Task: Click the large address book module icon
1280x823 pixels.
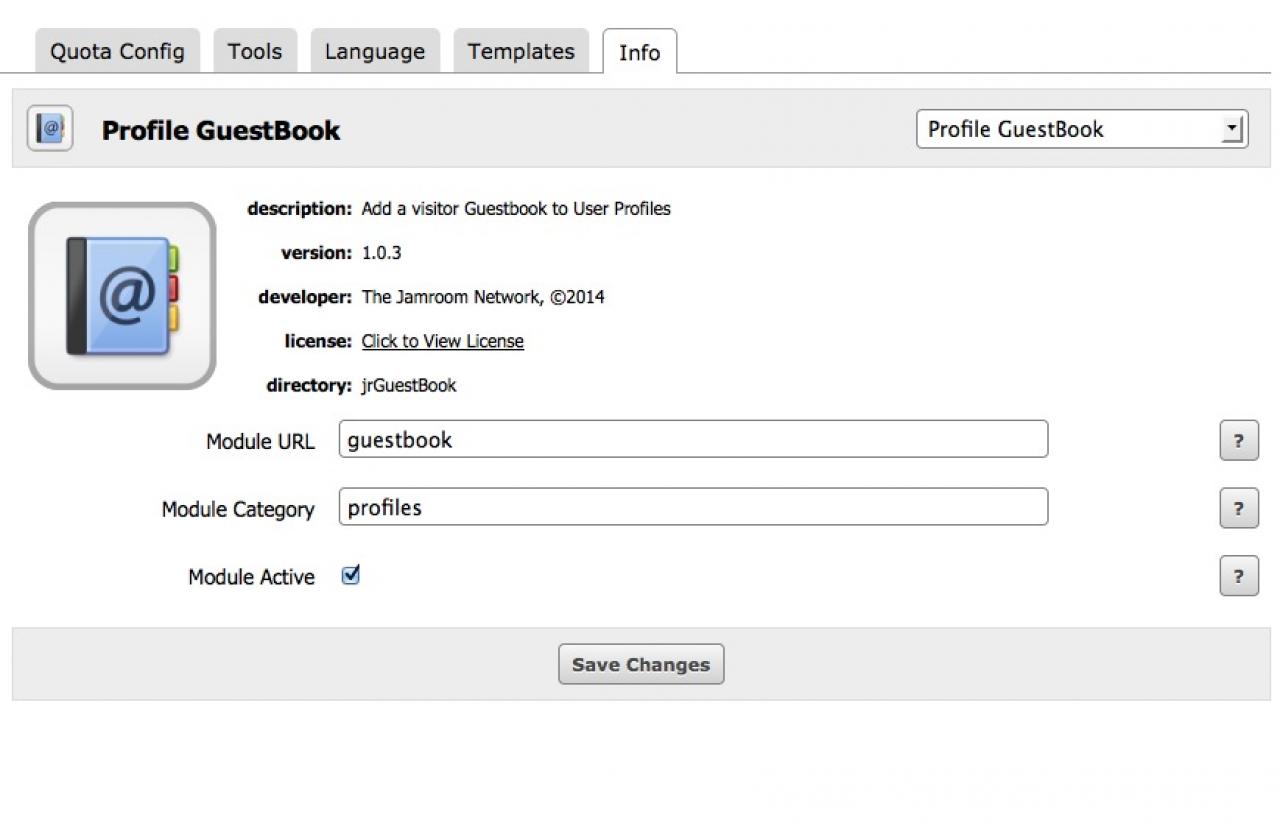Action: (122, 296)
